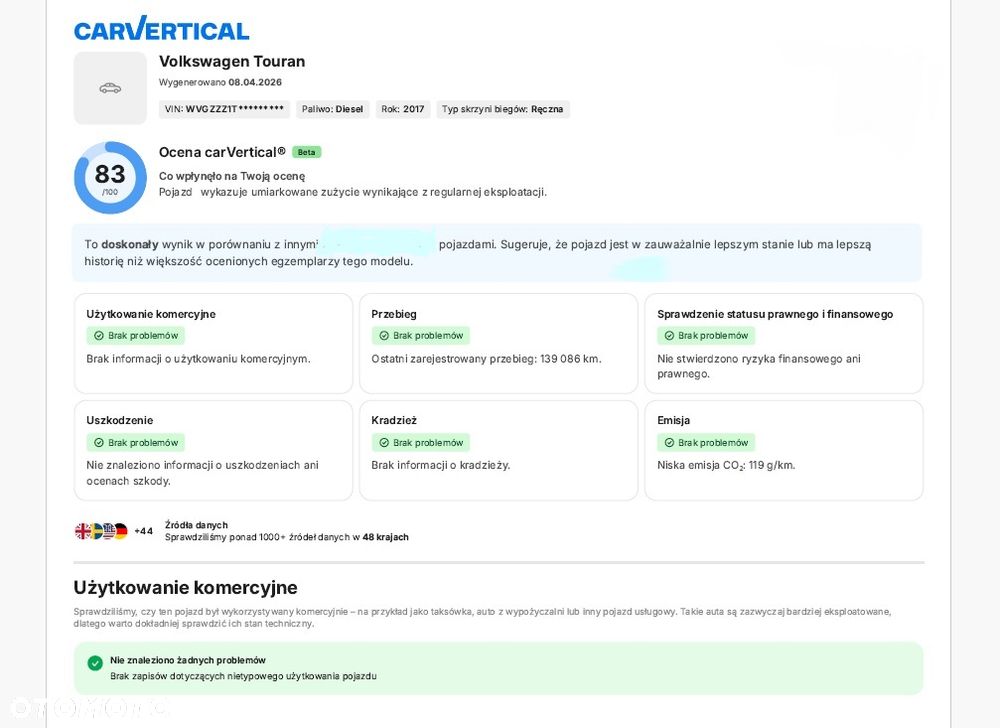This screenshot has height=728, width=1000.
Task: Click the green checkmark in 'Nie znaleziono żadnych problemów'
Action: pyautogui.click(x=95, y=664)
